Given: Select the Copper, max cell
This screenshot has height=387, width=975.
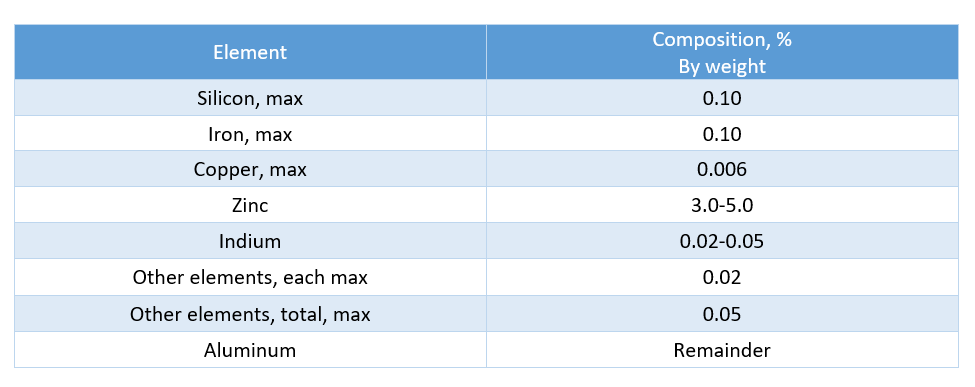Looking at the screenshot, I should point(250,169).
